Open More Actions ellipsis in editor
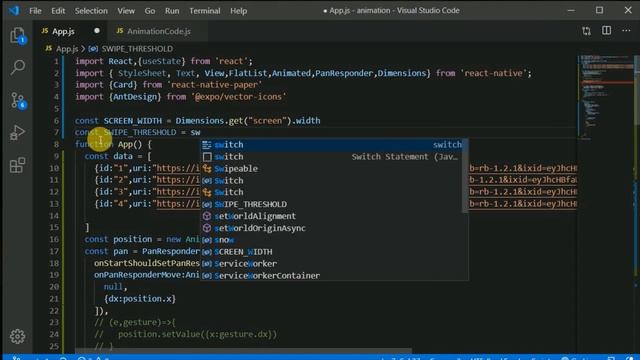The height and width of the screenshot is (360, 640). (x=626, y=31)
